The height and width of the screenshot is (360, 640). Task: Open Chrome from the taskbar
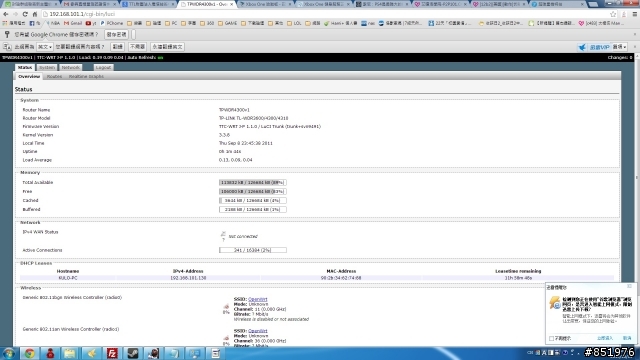point(29,353)
